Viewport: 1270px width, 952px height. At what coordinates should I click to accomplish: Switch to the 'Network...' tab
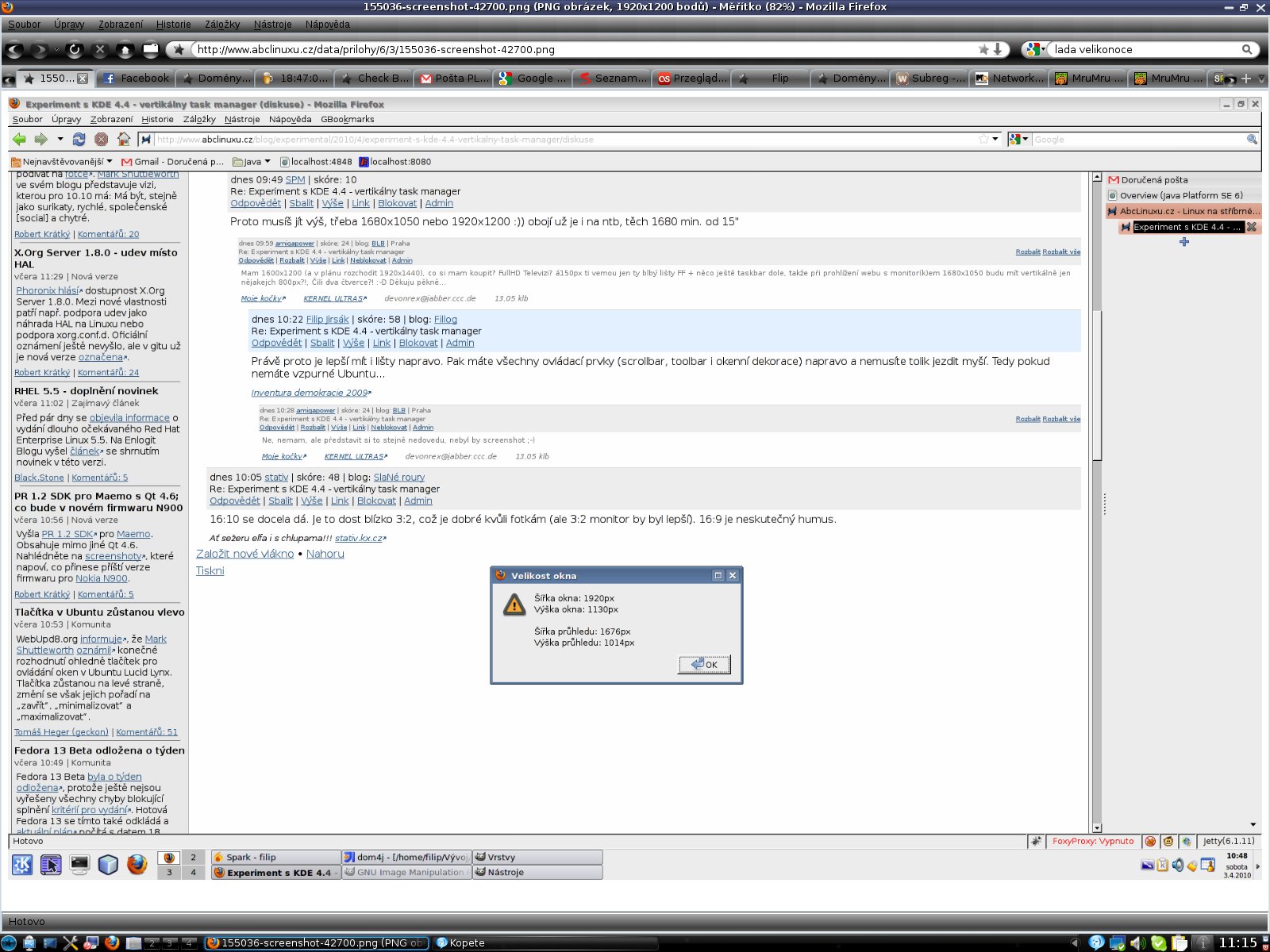[1010, 78]
